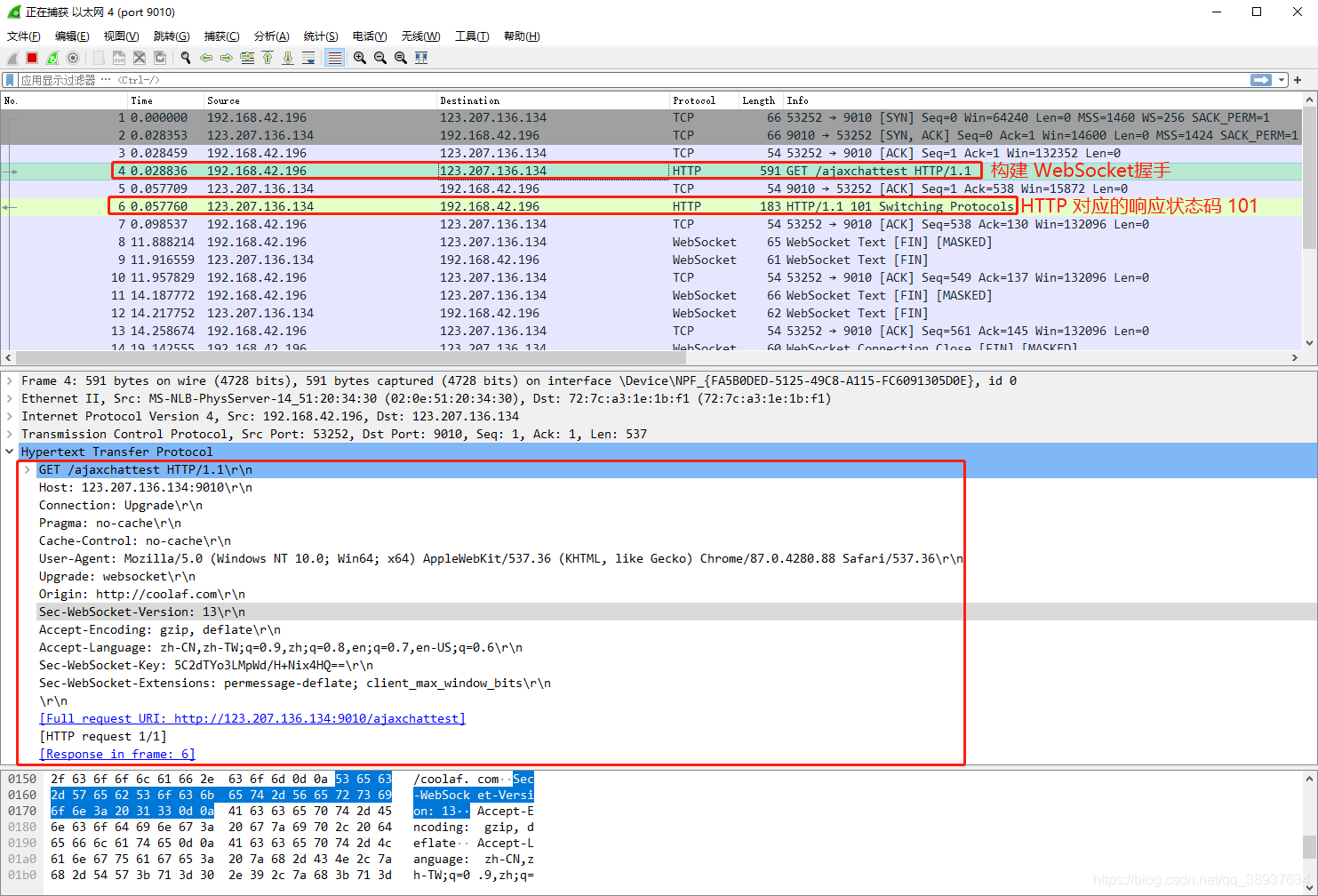Open the find packet tool
This screenshot has width=1318, height=896.
(185, 57)
